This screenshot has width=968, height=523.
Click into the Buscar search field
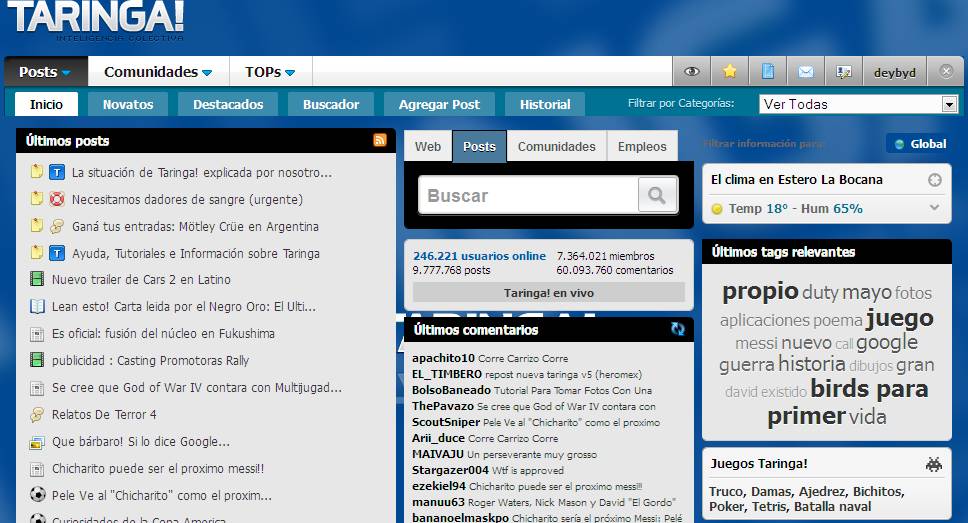pos(528,195)
